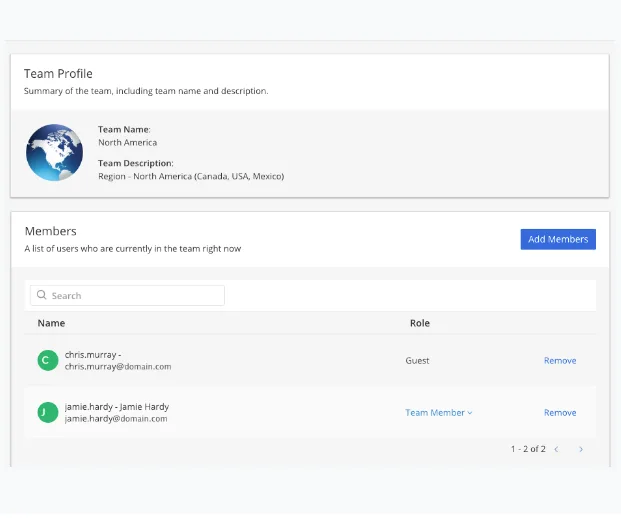Click the North America globe team image
Image resolution: width=621 pixels, height=518 pixels.
[x=54, y=152]
